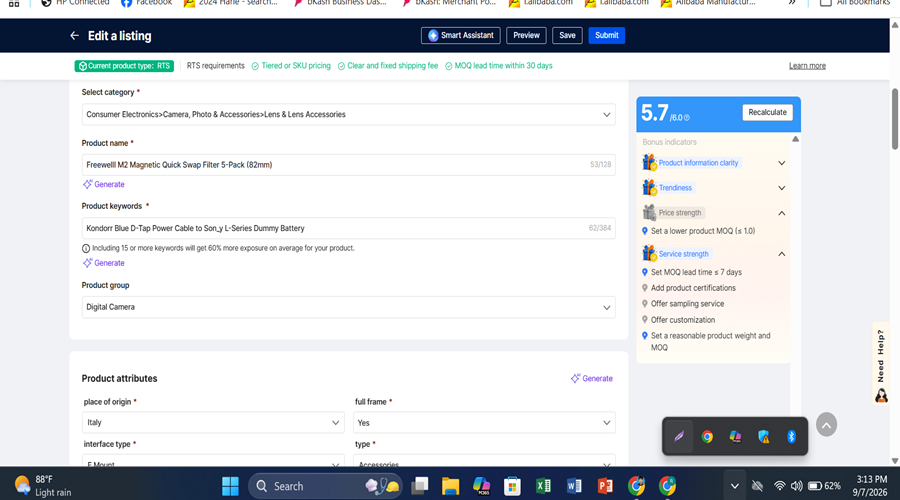Click the feather icon in tray popup
Screen dimensions: 900x500
(x=679, y=437)
